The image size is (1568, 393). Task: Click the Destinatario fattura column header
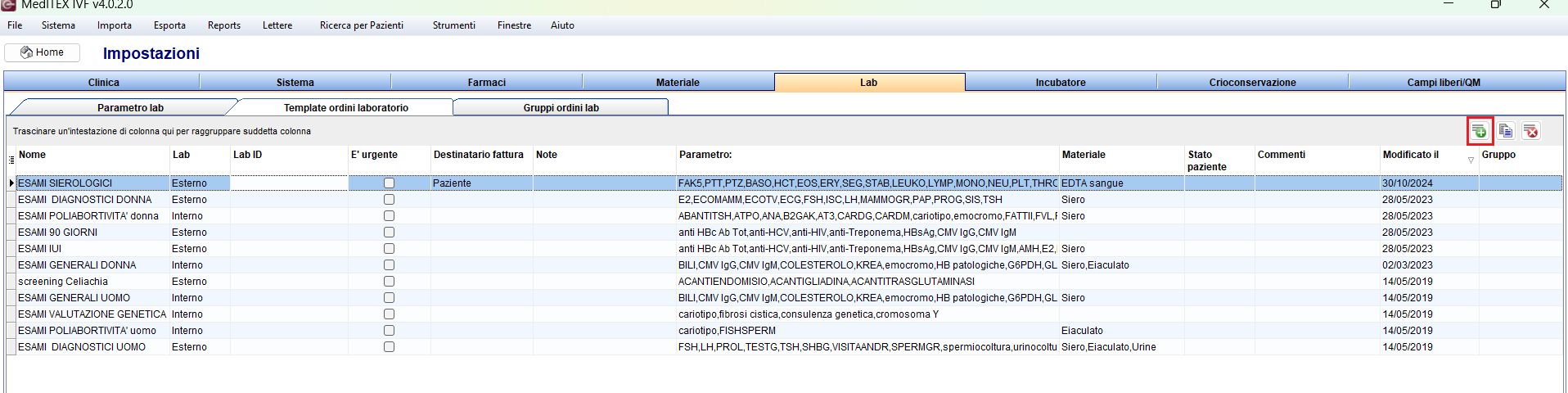coord(482,160)
